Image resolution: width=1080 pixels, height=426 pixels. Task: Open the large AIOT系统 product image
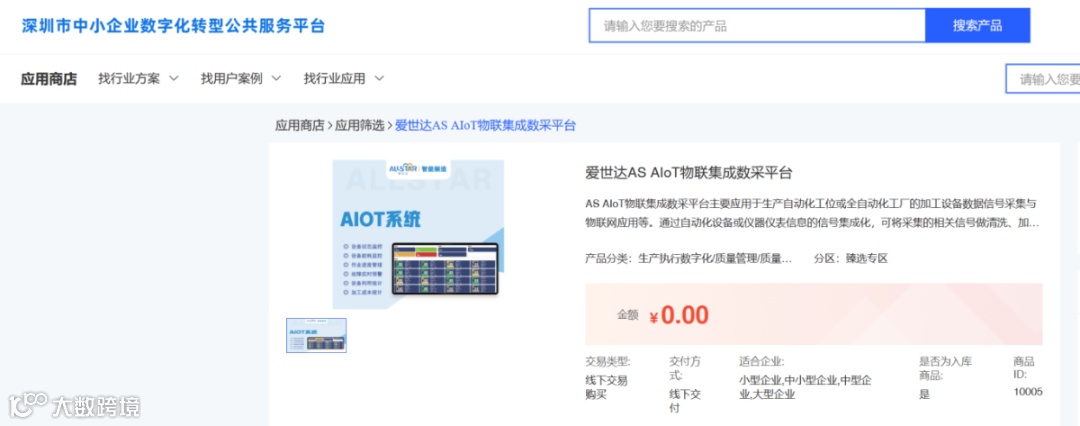click(418, 234)
